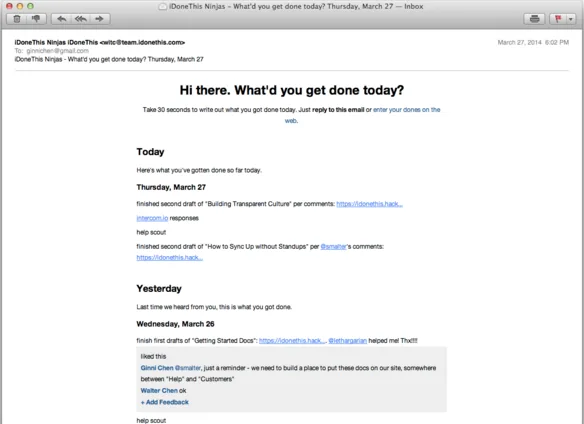Click Walter Chen name in comments
This screenshot has height=424, width=584.
(x=159, y=390)
